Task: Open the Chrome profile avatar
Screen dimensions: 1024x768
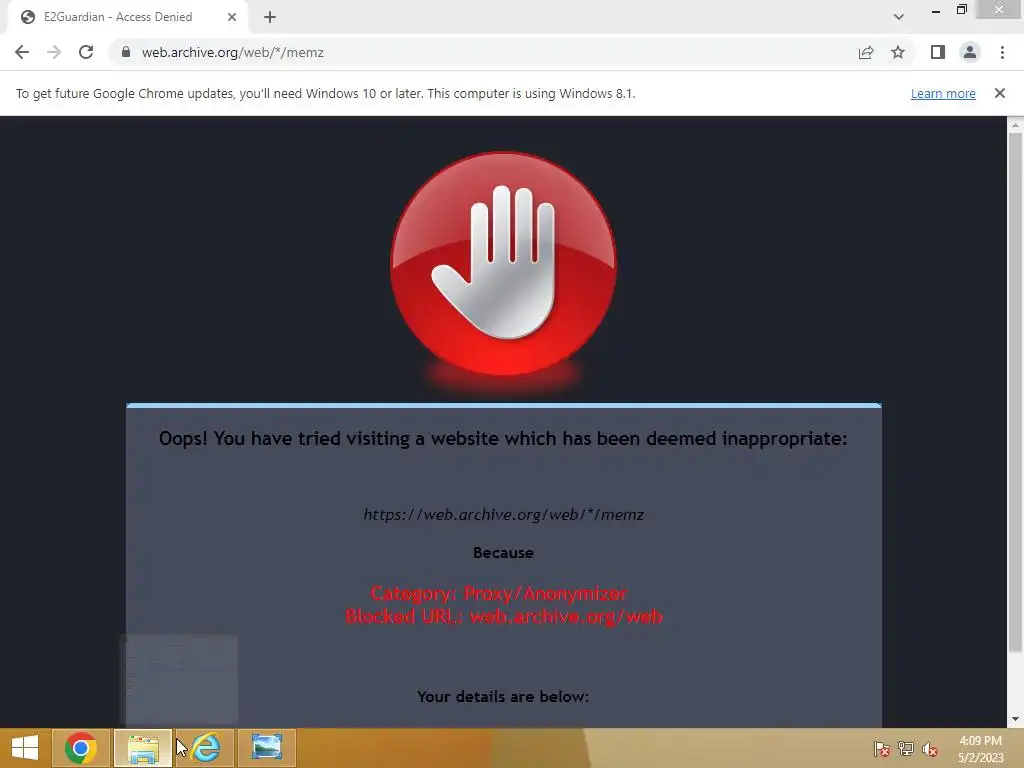Action: click(970, 52)
